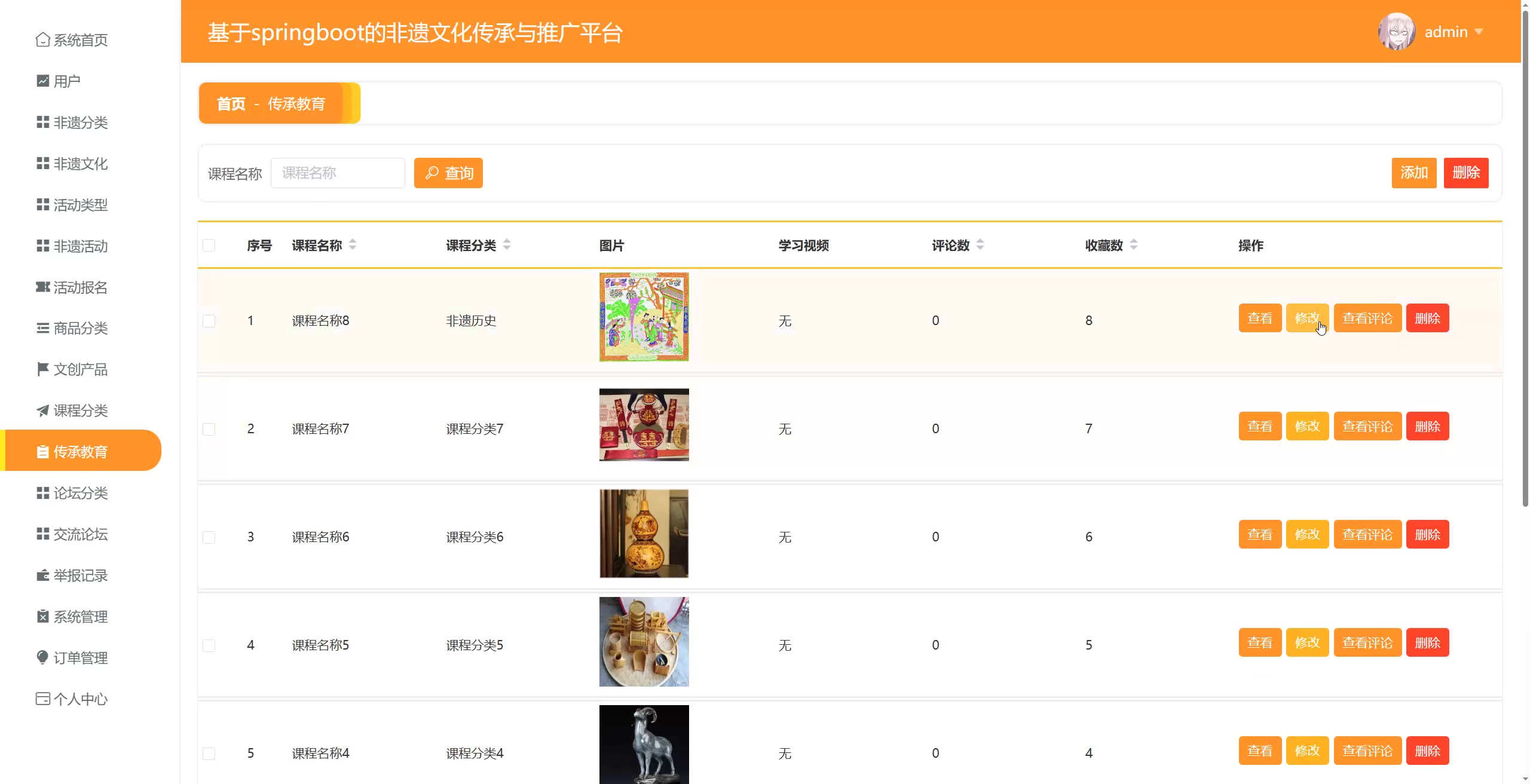This screenshot has height=784, width=1530.
Task: Open the admin user dropdown arrow
Action: [x=1479, y=32]
